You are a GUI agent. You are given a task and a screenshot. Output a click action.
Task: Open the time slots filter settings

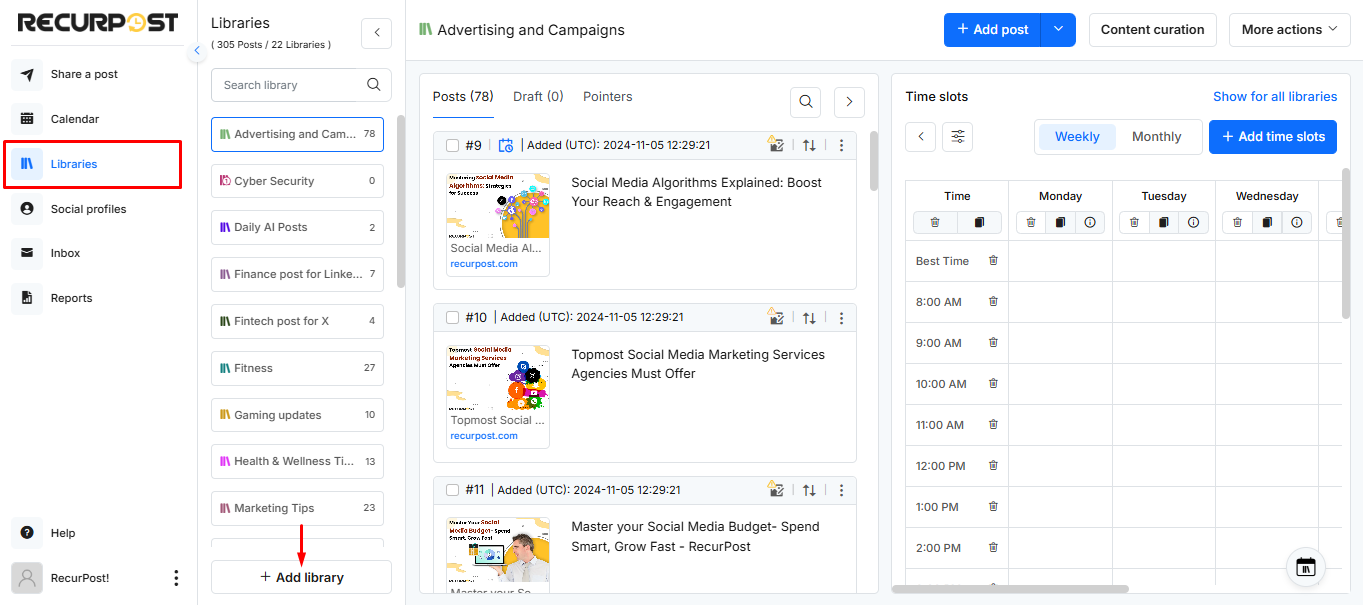958,136
